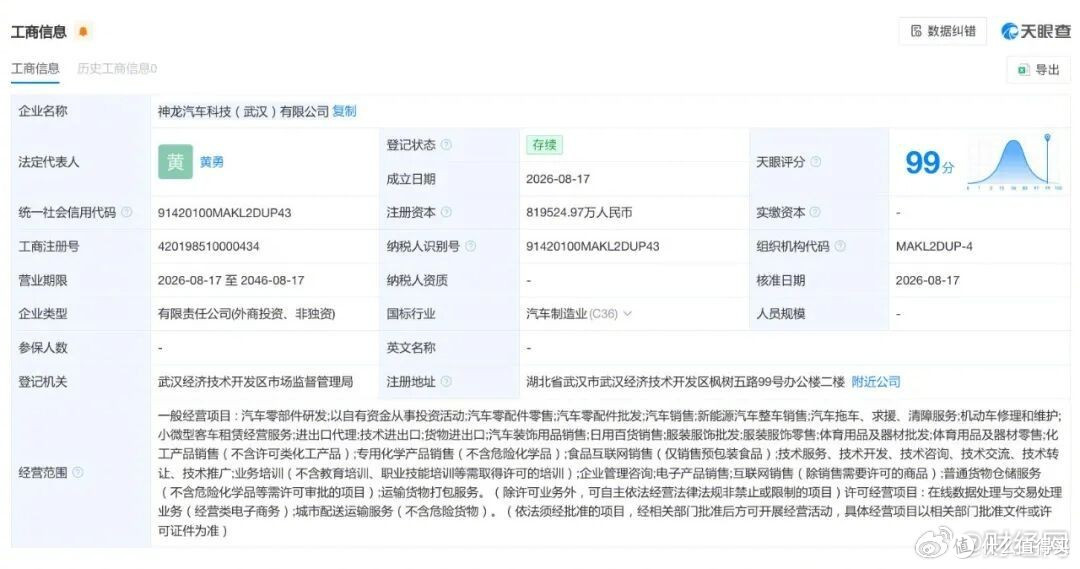Select organization code MAKL2DUP-4
This screenshot has height=569, width=1080.
pyautogui.click(x=934, y=247)
